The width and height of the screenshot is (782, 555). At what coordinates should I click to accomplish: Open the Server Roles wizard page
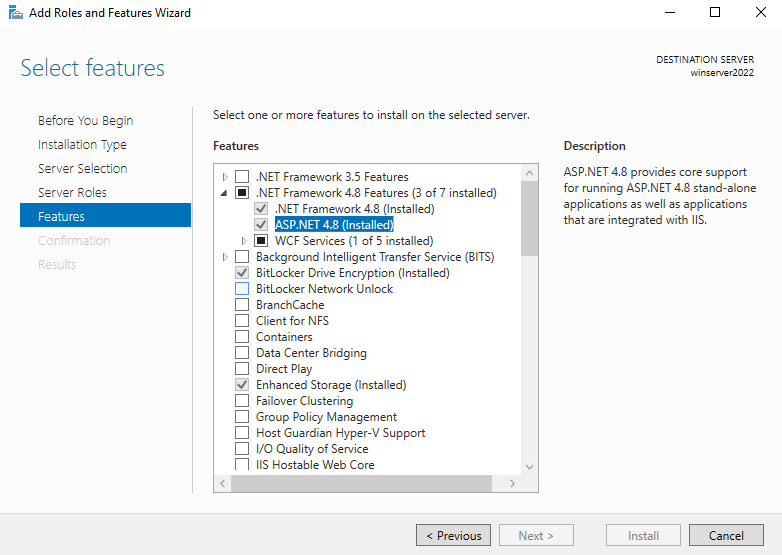pos(72,192)
